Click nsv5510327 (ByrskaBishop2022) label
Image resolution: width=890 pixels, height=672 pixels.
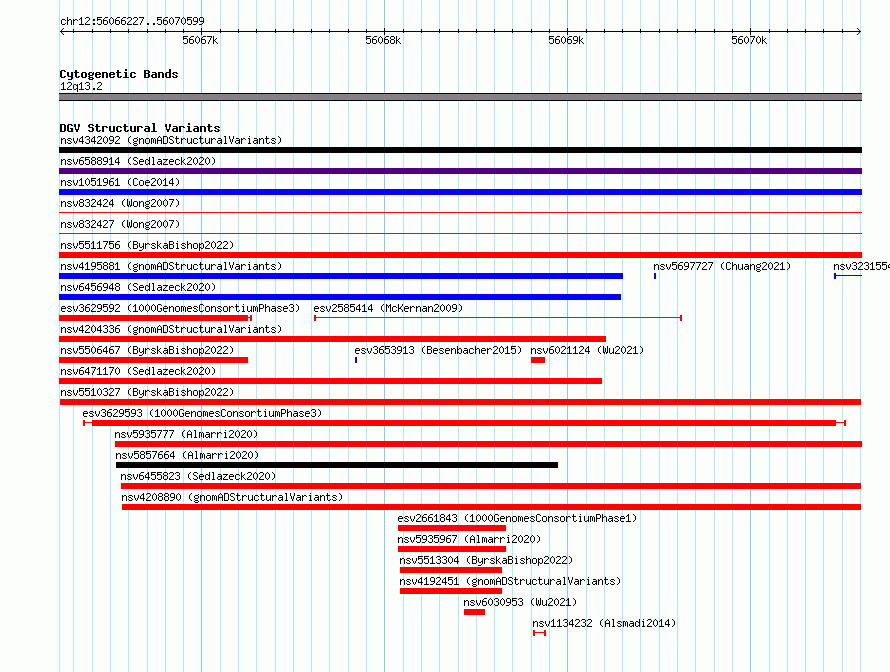147,392
